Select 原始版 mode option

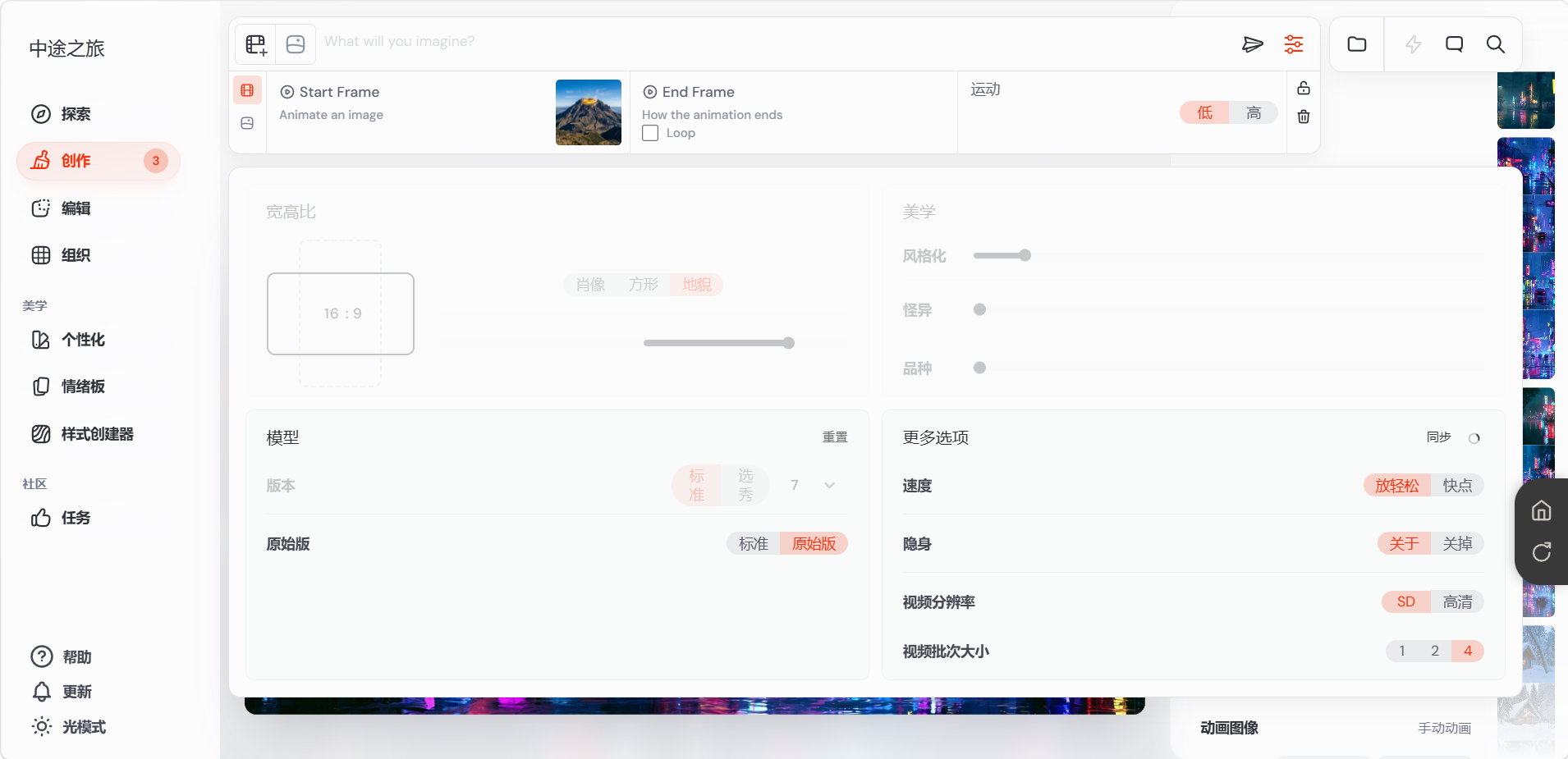click(x=814, y=544)
